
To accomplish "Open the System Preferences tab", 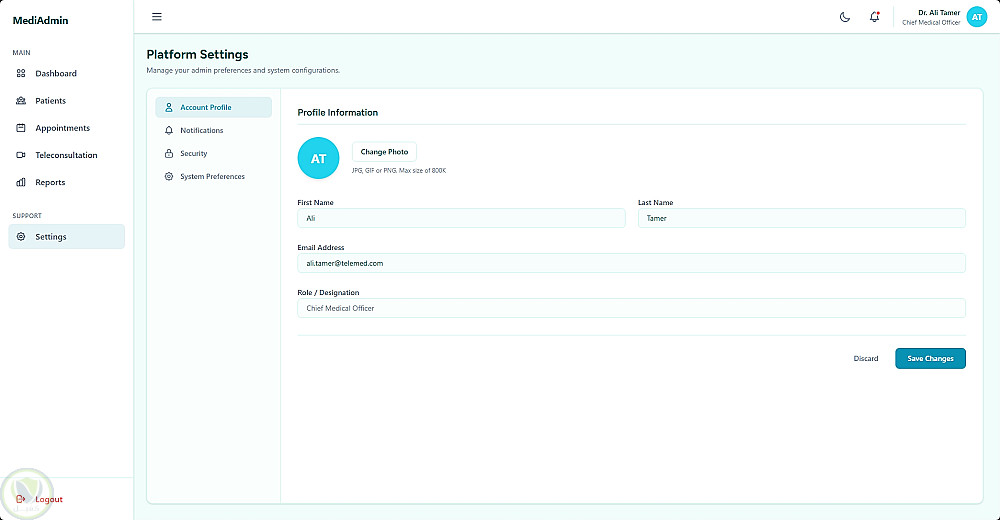I will tap(214, 176).
